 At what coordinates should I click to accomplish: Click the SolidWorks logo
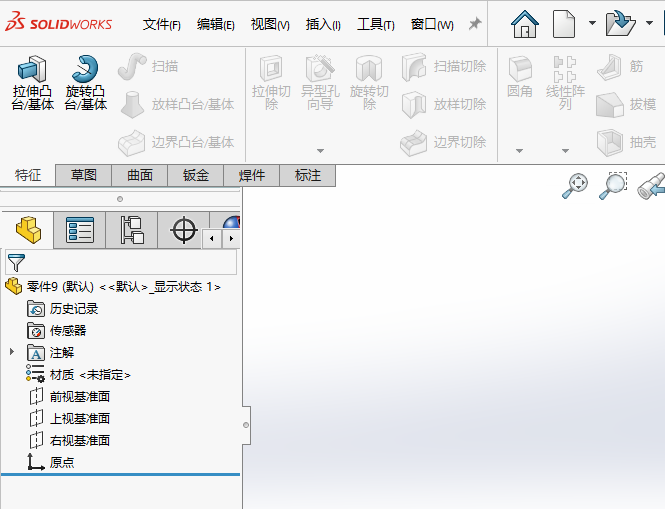pyautogui.click(x=59, y=22)
